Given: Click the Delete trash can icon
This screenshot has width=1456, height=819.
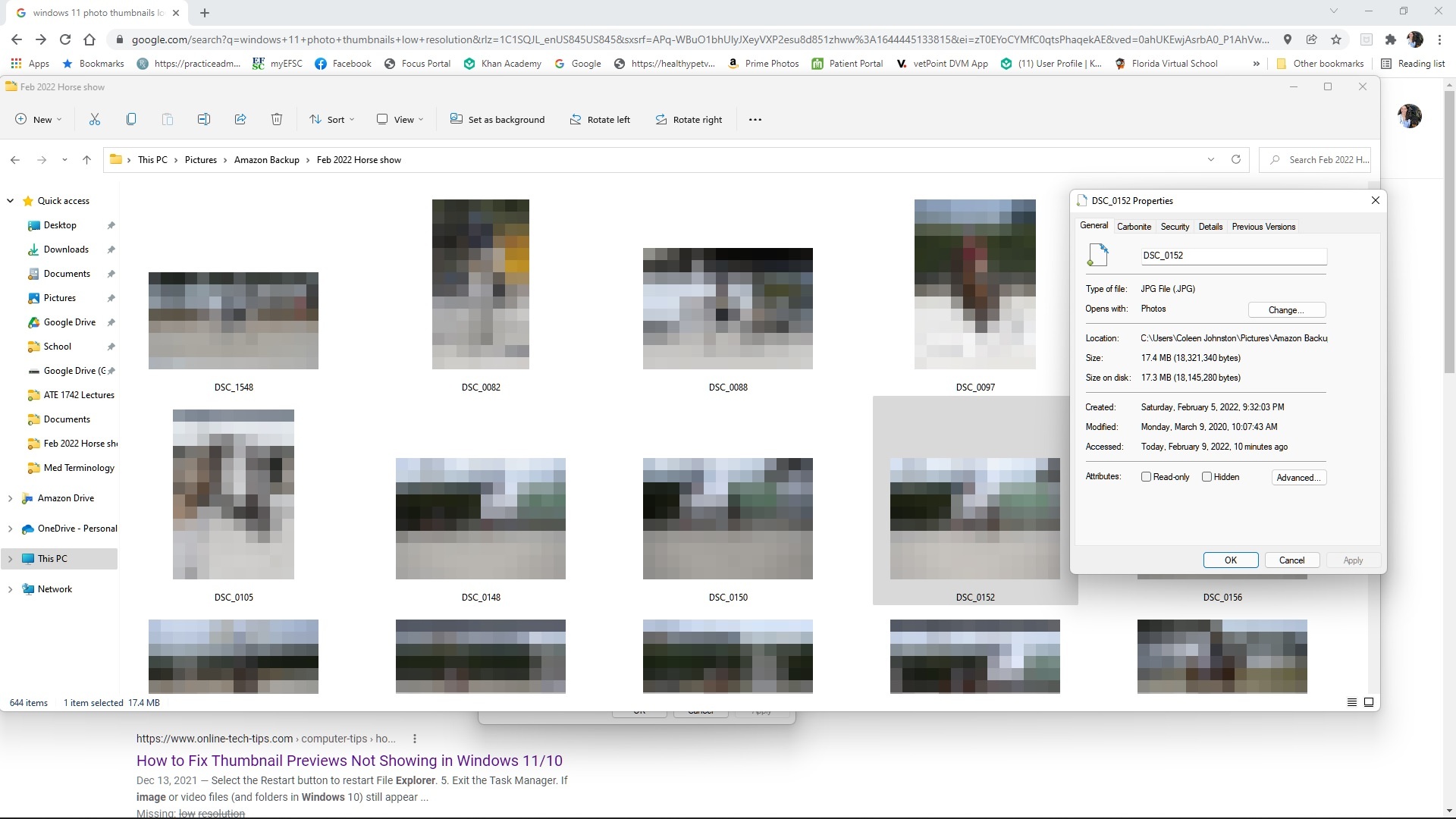Looking at the screenshot, I should point(277,119).
